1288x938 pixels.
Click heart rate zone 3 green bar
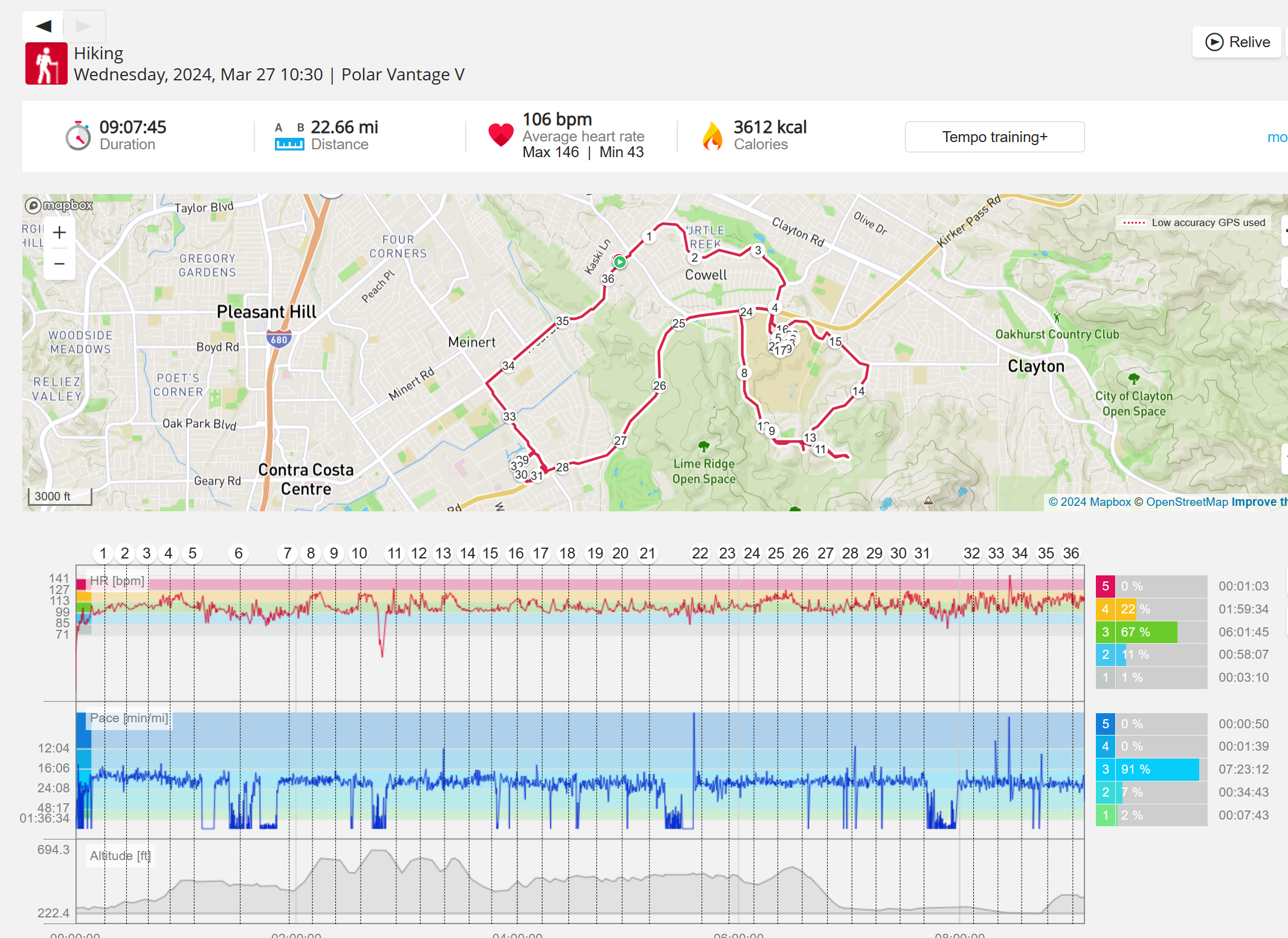tap(1145, 632)
